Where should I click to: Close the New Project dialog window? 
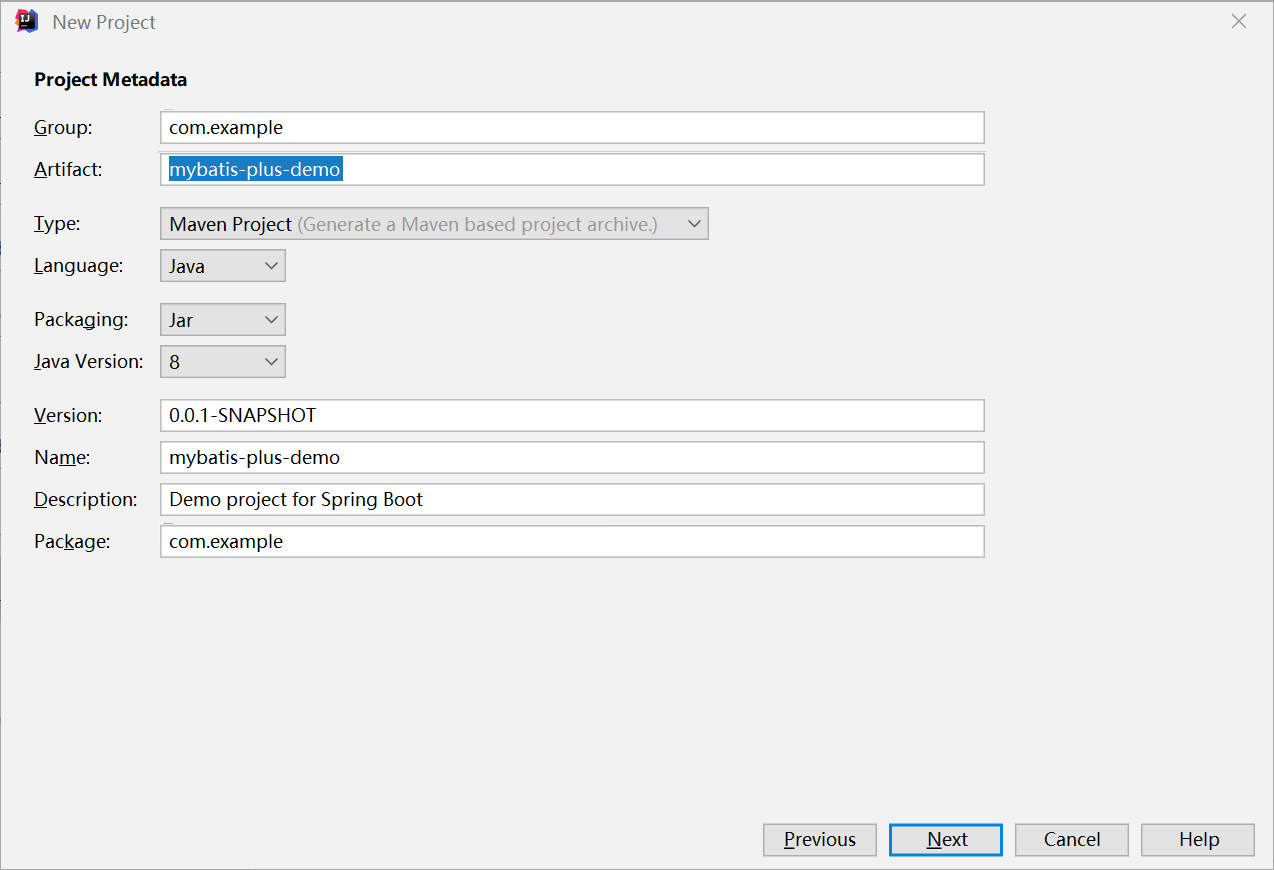(1239, 21)
